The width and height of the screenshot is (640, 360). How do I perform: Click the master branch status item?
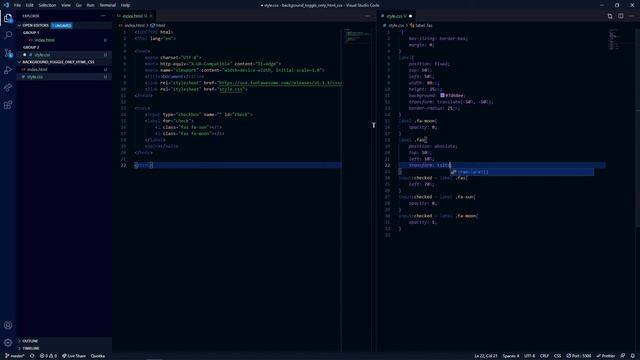coord(15,356)
